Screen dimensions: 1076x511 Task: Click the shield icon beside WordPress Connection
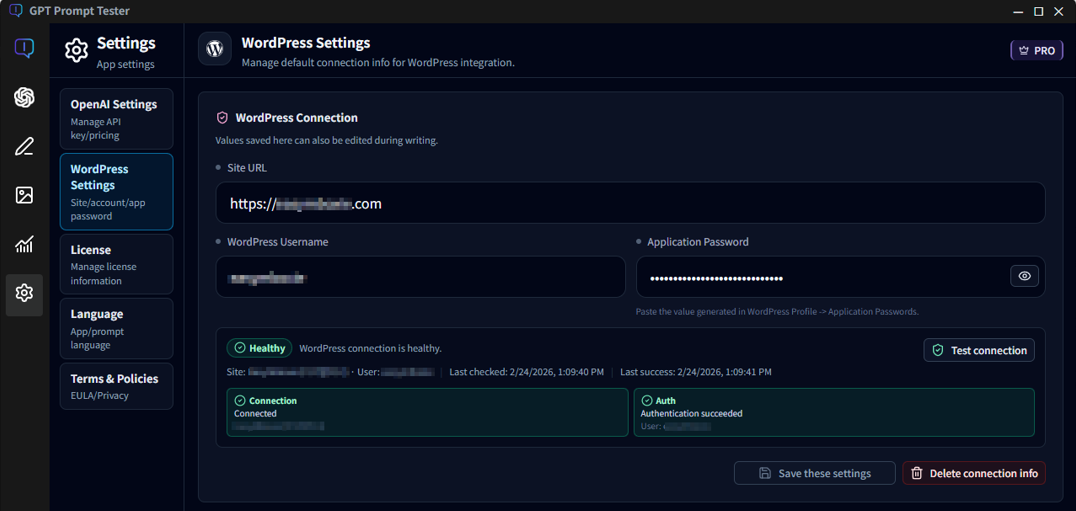[x=222, y=118]
